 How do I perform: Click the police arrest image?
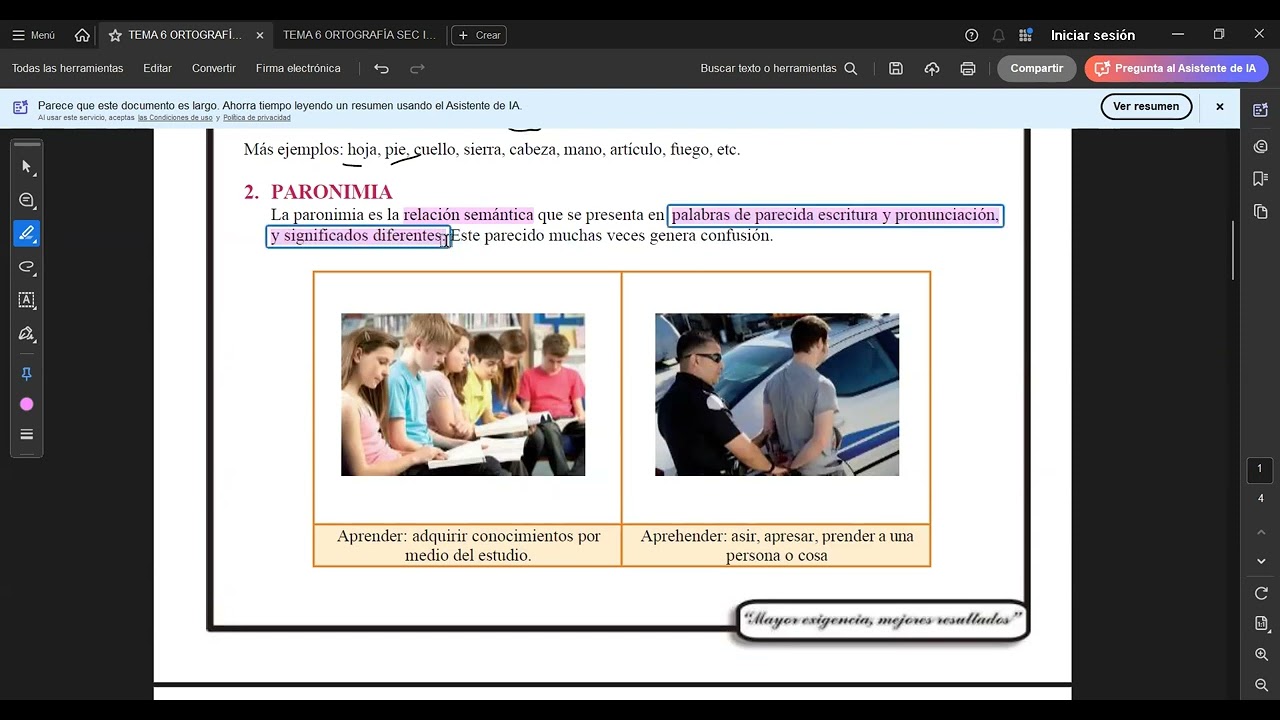(777, 395)
